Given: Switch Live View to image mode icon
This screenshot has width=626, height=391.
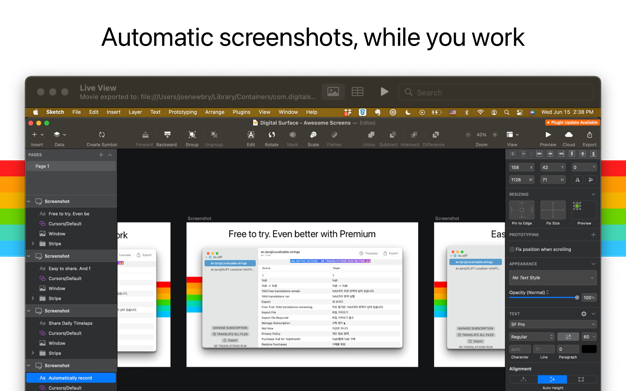Looking at the screenshot, I should [x=333, y=92].
